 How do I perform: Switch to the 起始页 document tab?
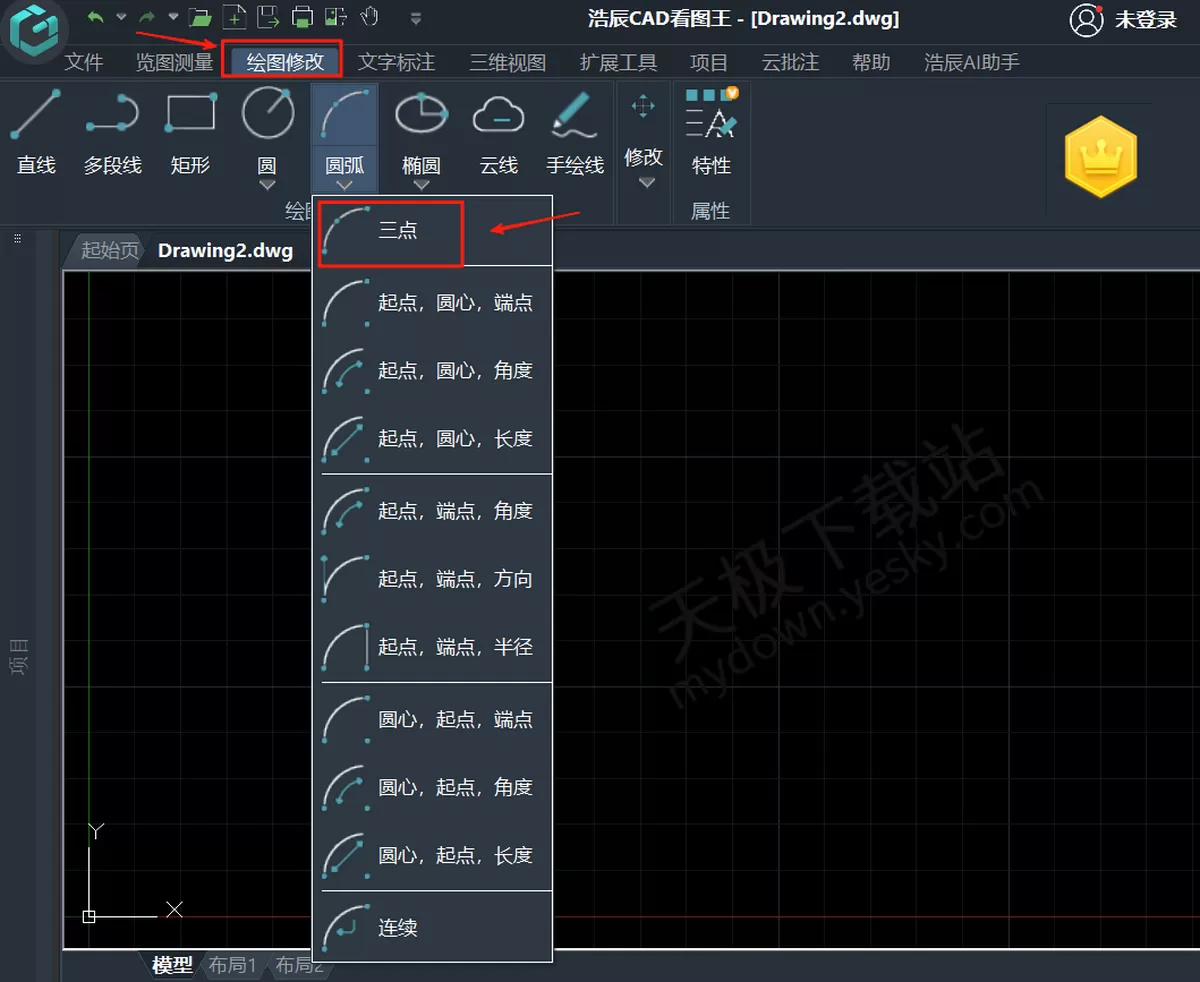pyautogui.click(x=109, y=250)
